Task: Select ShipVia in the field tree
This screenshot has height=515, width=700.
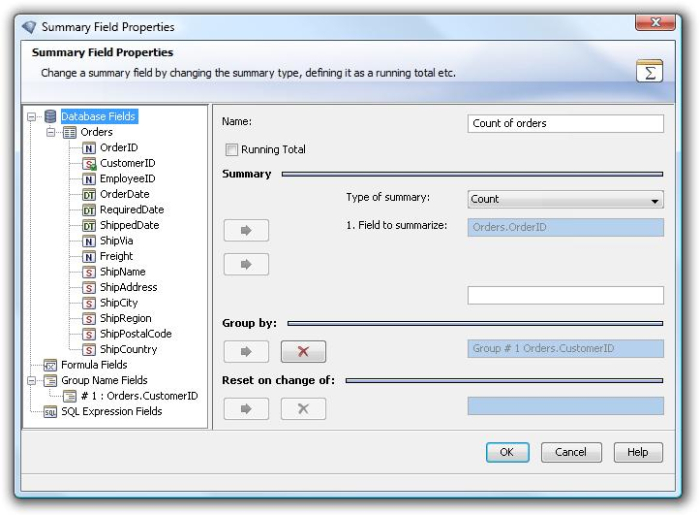Action: [x=116, y=241]
